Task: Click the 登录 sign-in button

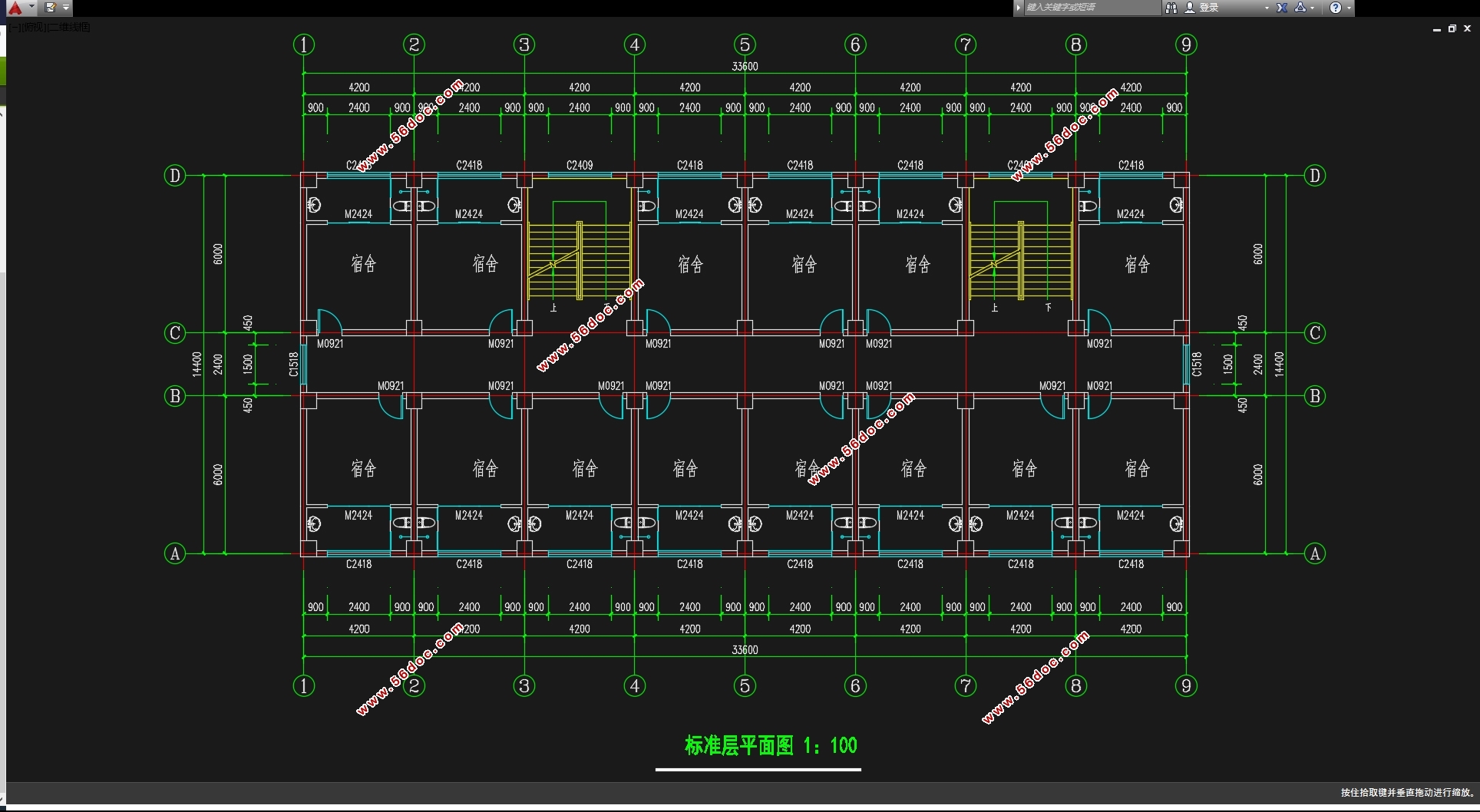Action: click(1209, 8)
